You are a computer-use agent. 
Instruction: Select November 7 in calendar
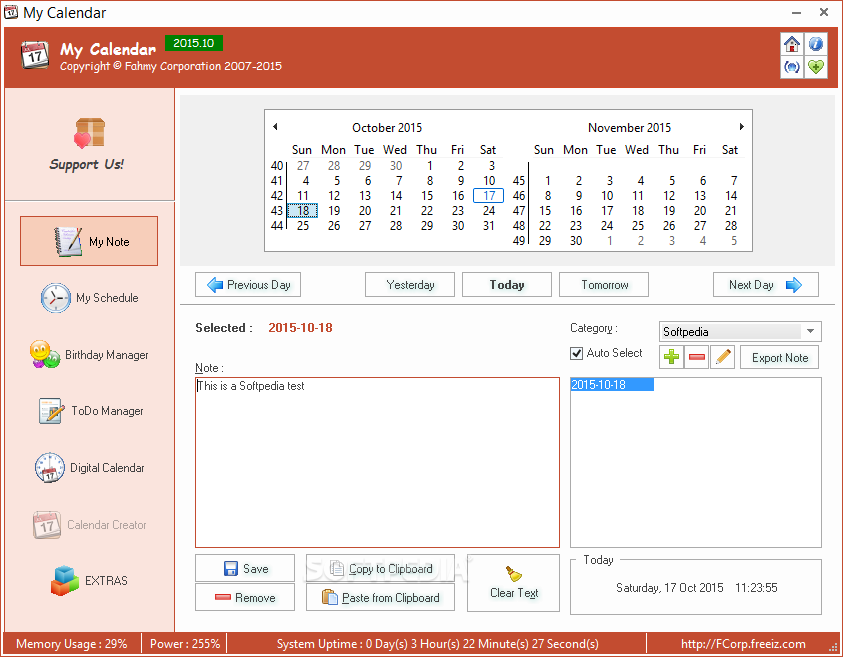(734, 181)
